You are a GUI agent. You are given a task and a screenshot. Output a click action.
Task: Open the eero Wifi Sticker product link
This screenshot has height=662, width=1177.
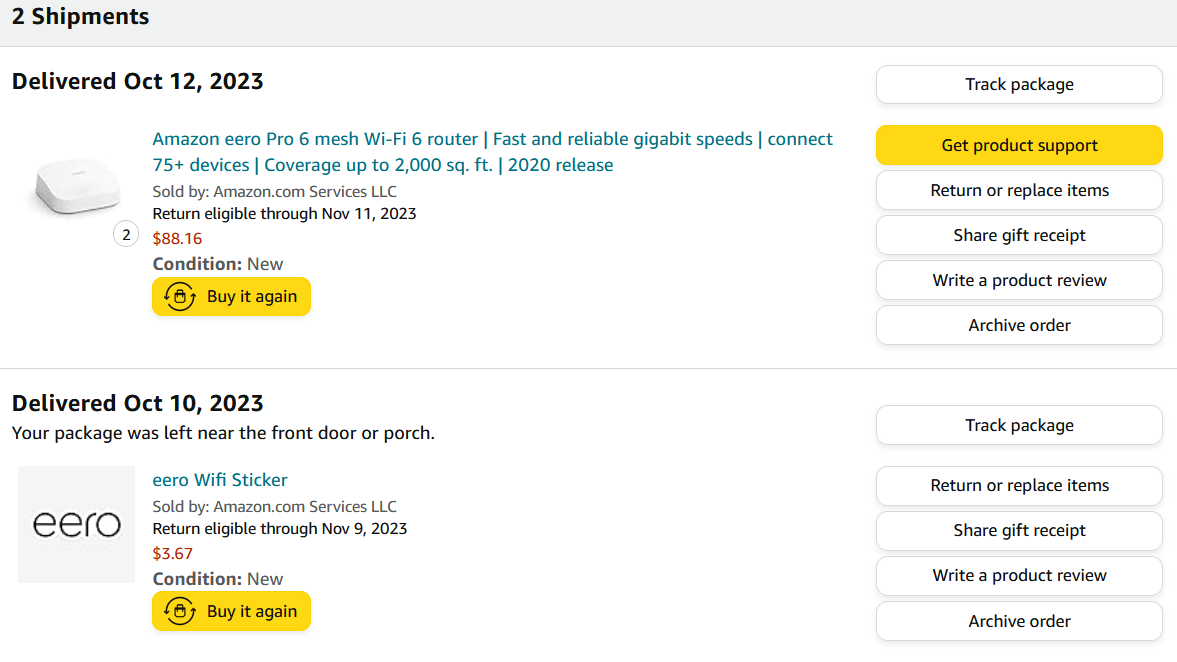click(x=220, y=480)
